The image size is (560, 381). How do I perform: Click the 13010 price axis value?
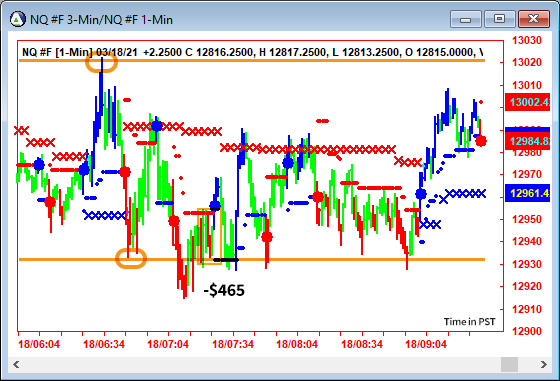point(527,85)
